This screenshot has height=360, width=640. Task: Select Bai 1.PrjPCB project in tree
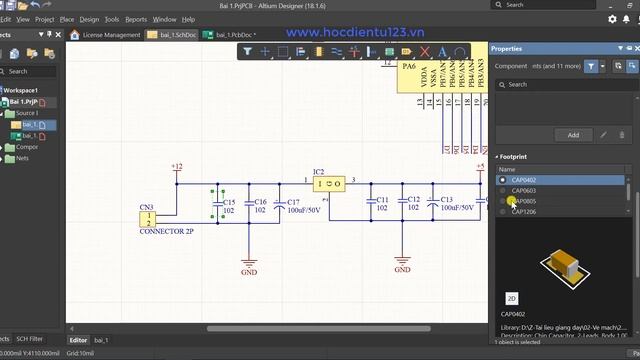pyautogui.click(x=24, y=102)
